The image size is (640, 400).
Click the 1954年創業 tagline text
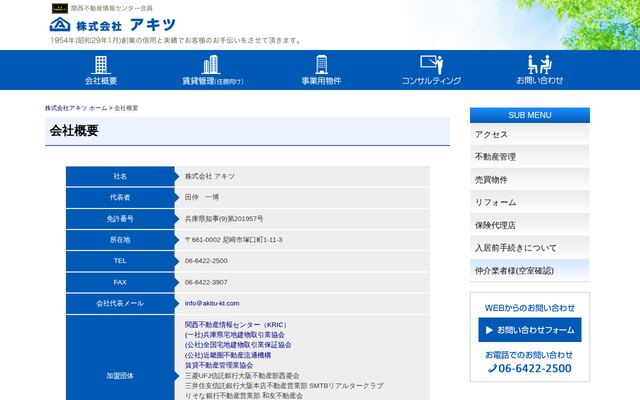(x=176, y=40)
